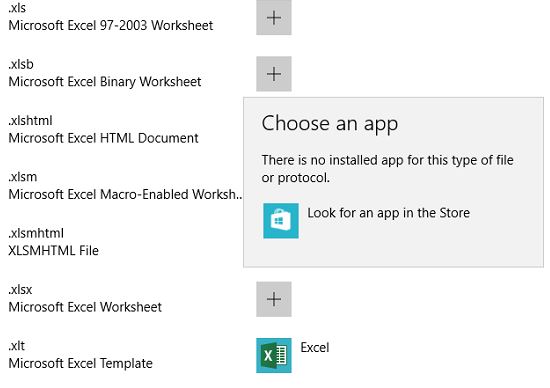Viewport: 550px width, 388px height.
Task: Click the Choose an app heading
Action: pos(330,124)
